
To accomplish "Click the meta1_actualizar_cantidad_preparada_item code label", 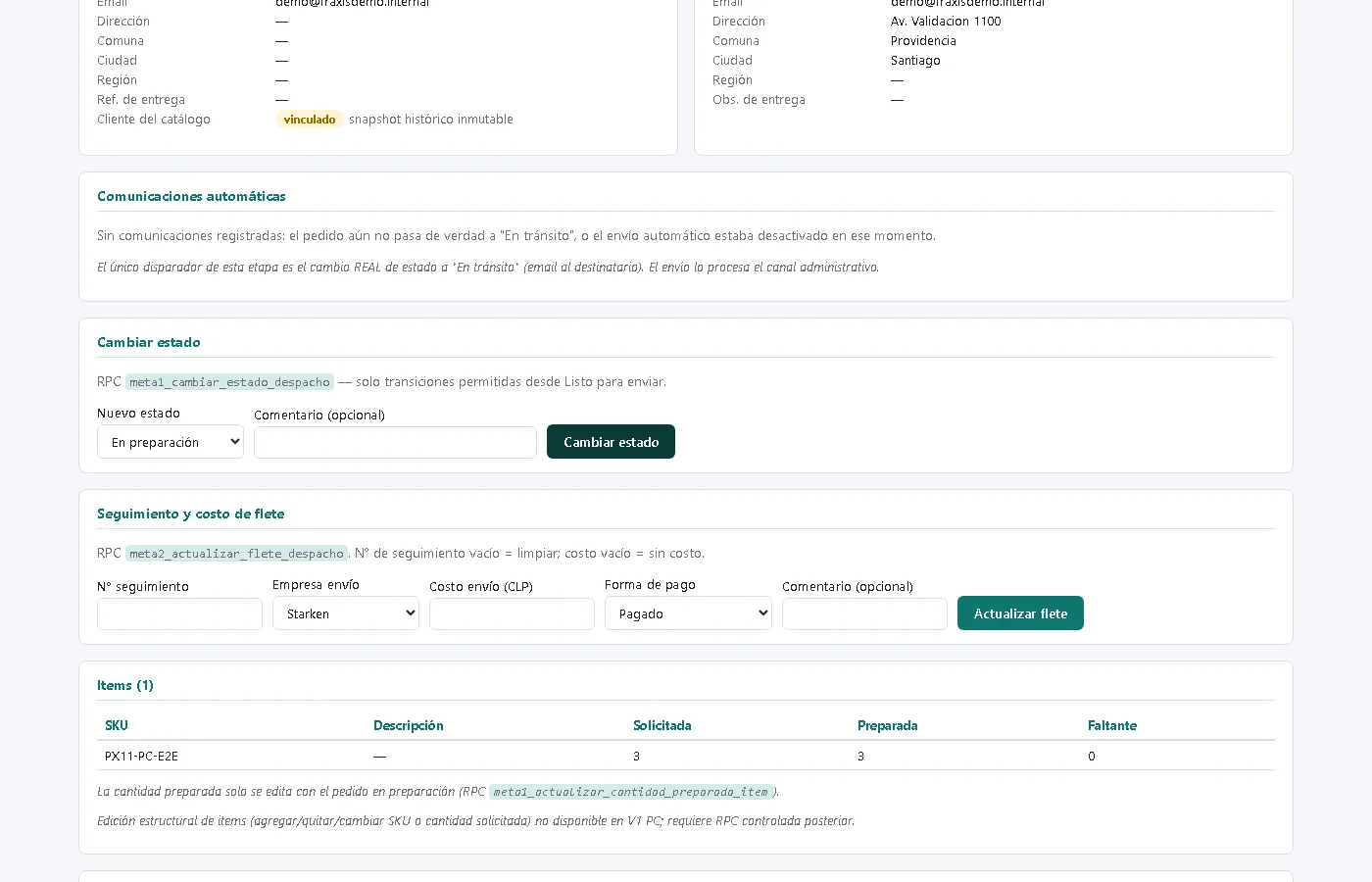I will (631, 792).
